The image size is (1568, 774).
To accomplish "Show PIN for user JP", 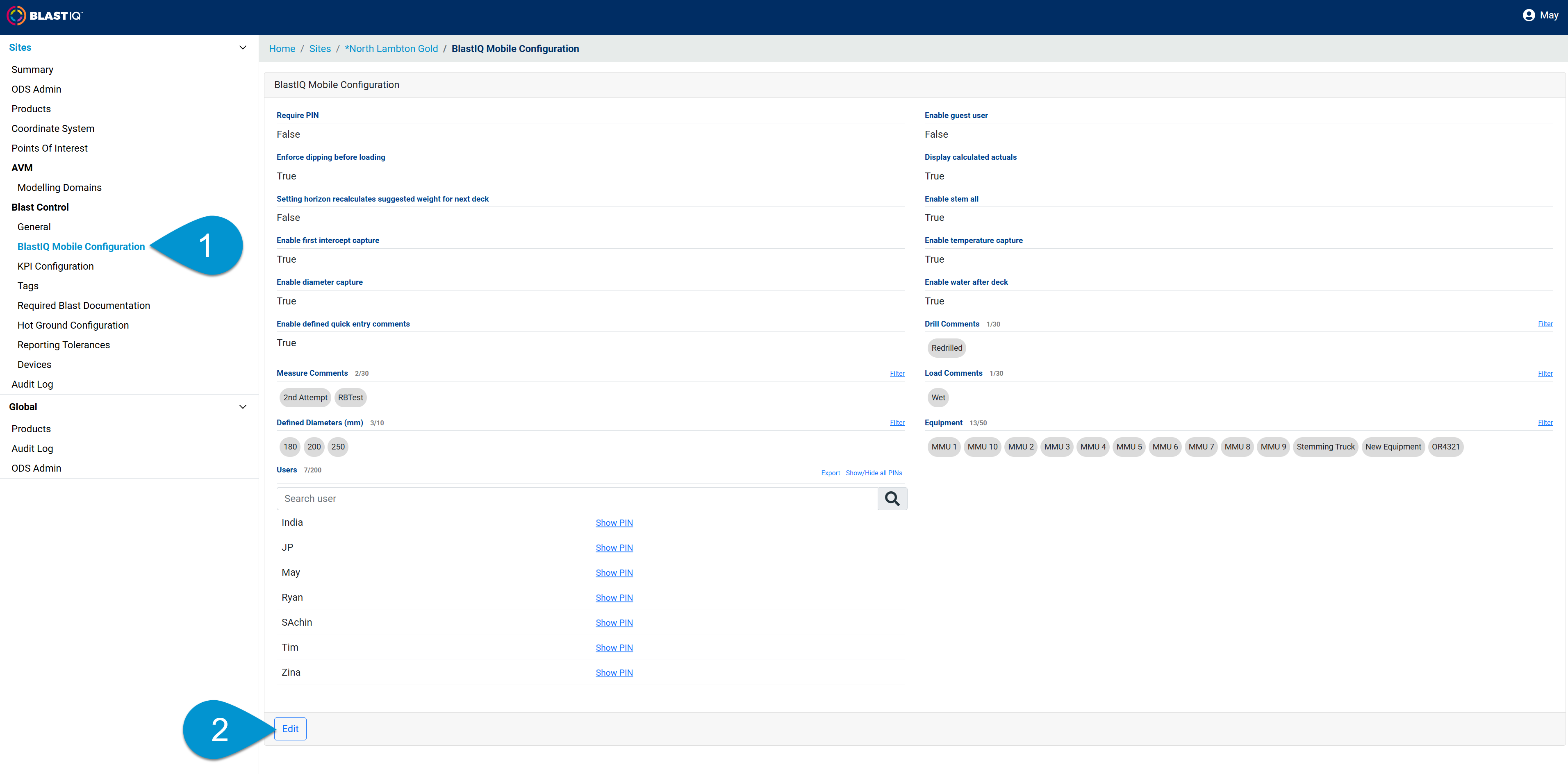I will [614, 548].
